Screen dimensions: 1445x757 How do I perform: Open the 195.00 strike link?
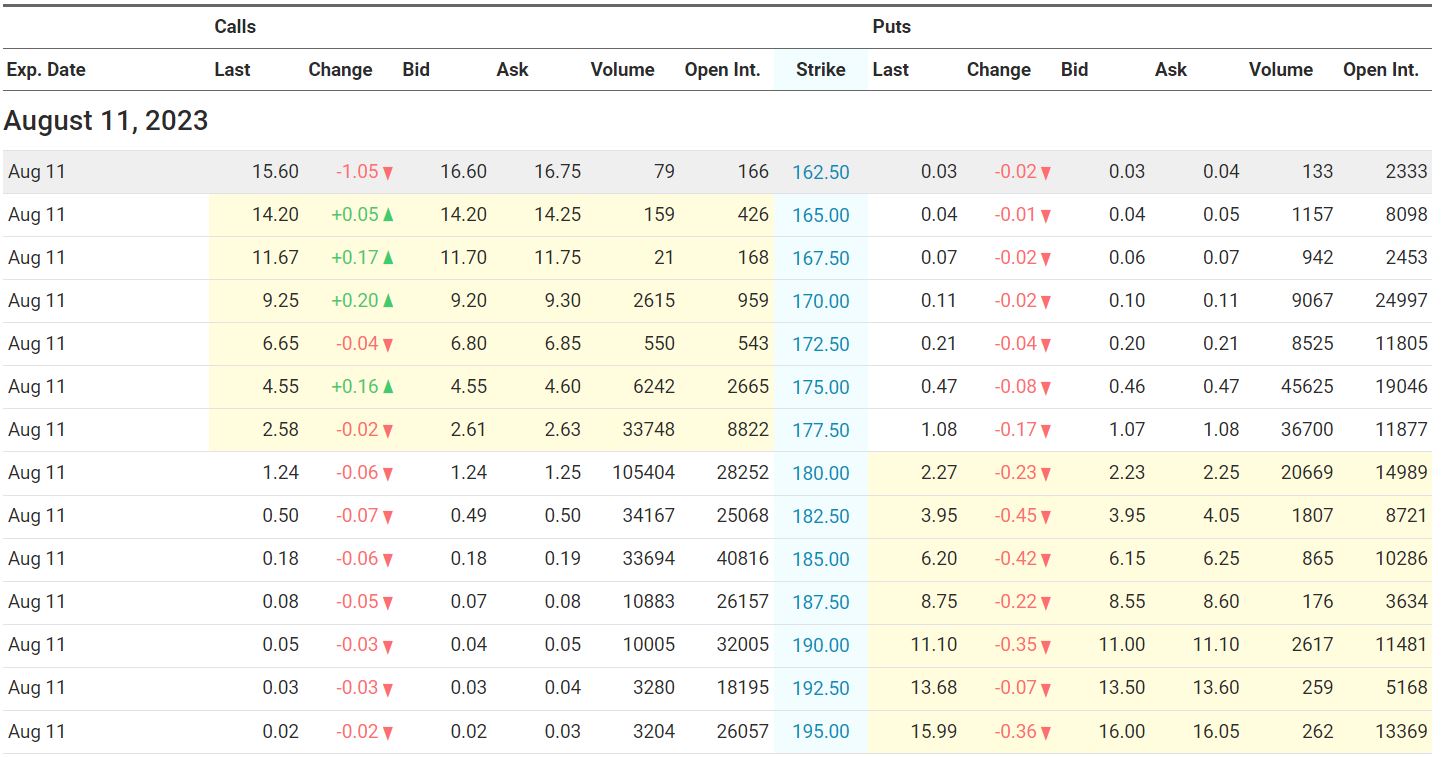(x=821, y=731)
